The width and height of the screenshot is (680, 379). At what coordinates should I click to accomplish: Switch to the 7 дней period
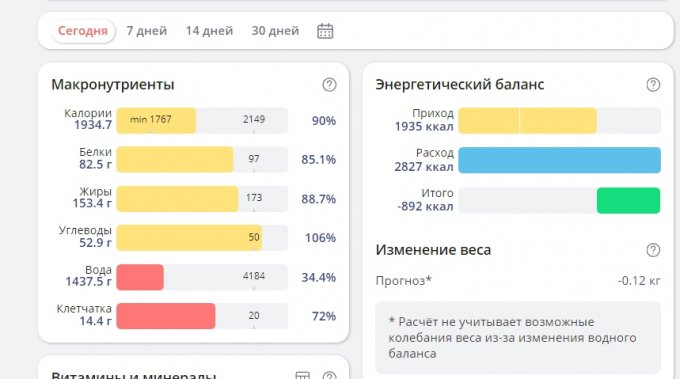click(x=147, y=31)
